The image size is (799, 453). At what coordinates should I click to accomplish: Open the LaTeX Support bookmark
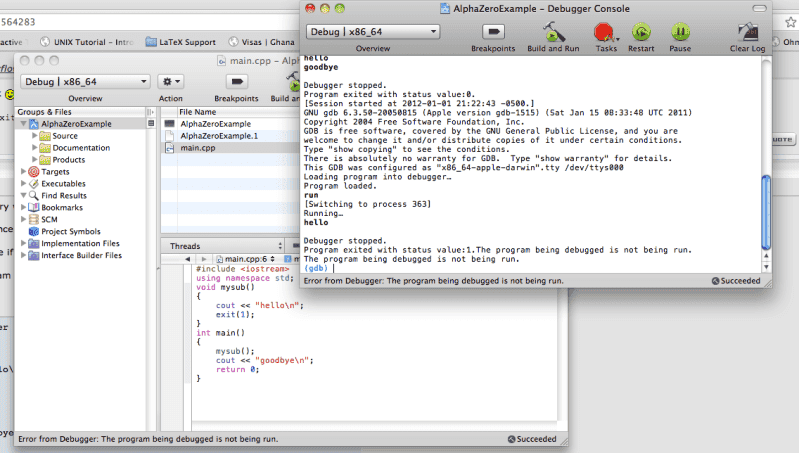[x=186, y=42]
